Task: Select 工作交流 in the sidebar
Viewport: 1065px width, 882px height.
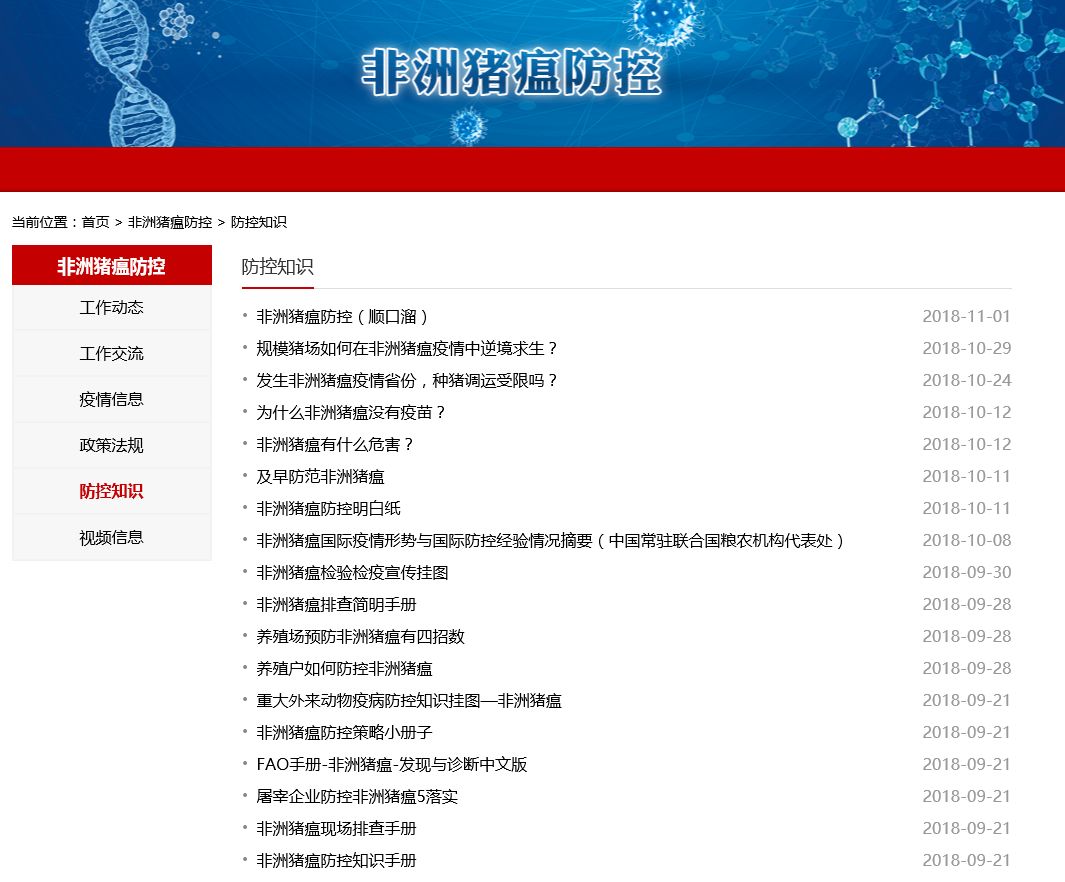Action: pos(111,354)
